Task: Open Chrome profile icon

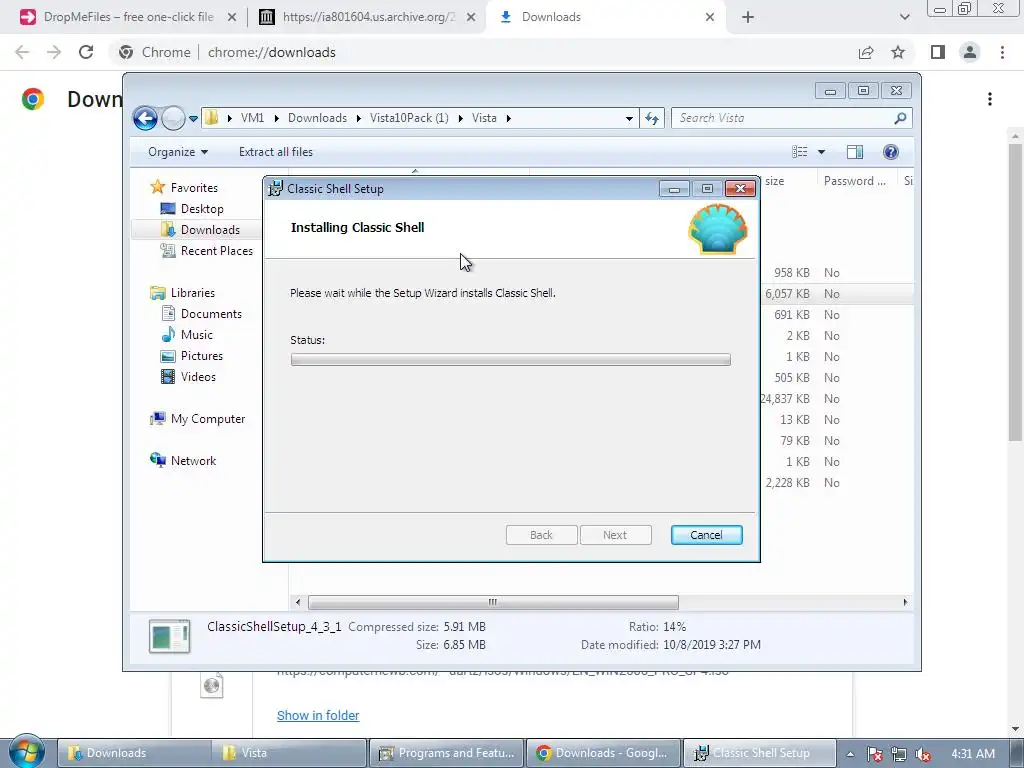Action: pos(970,52)
